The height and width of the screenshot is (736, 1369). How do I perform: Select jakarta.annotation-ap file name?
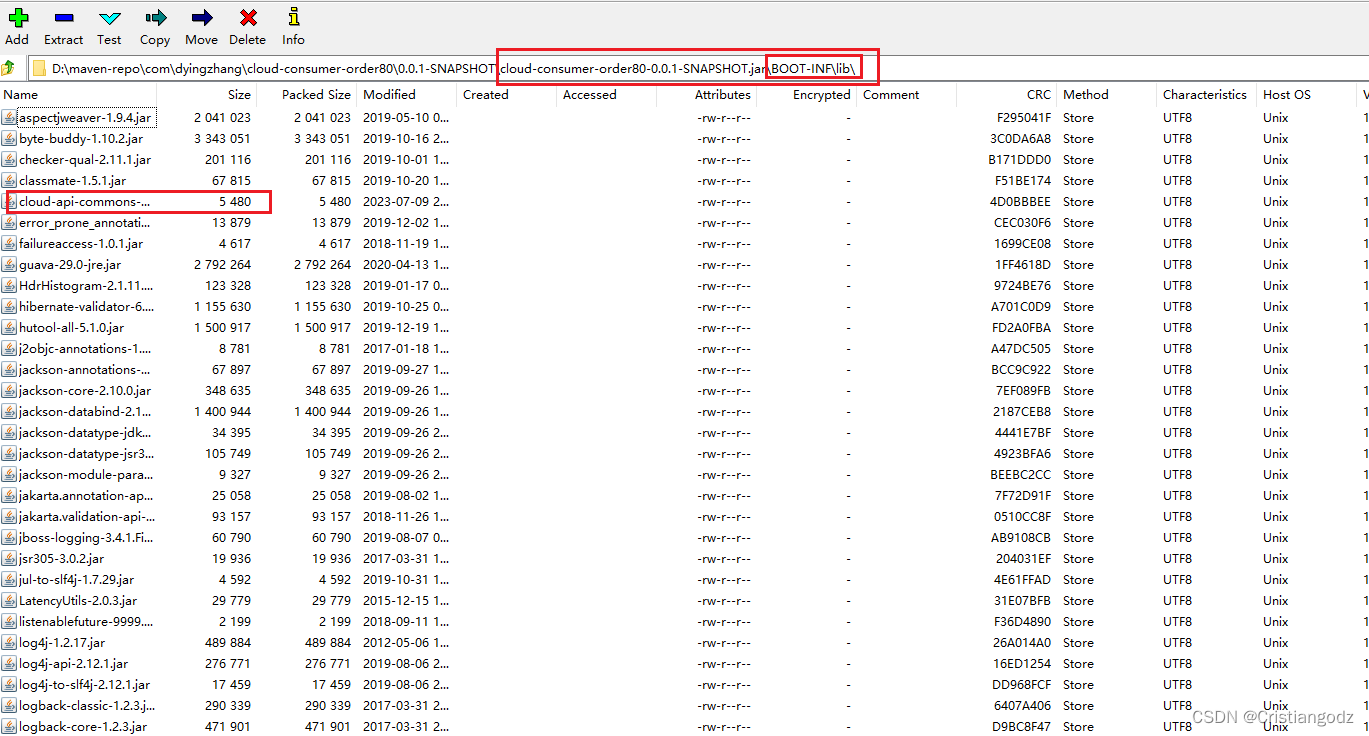tap(86, 496)
